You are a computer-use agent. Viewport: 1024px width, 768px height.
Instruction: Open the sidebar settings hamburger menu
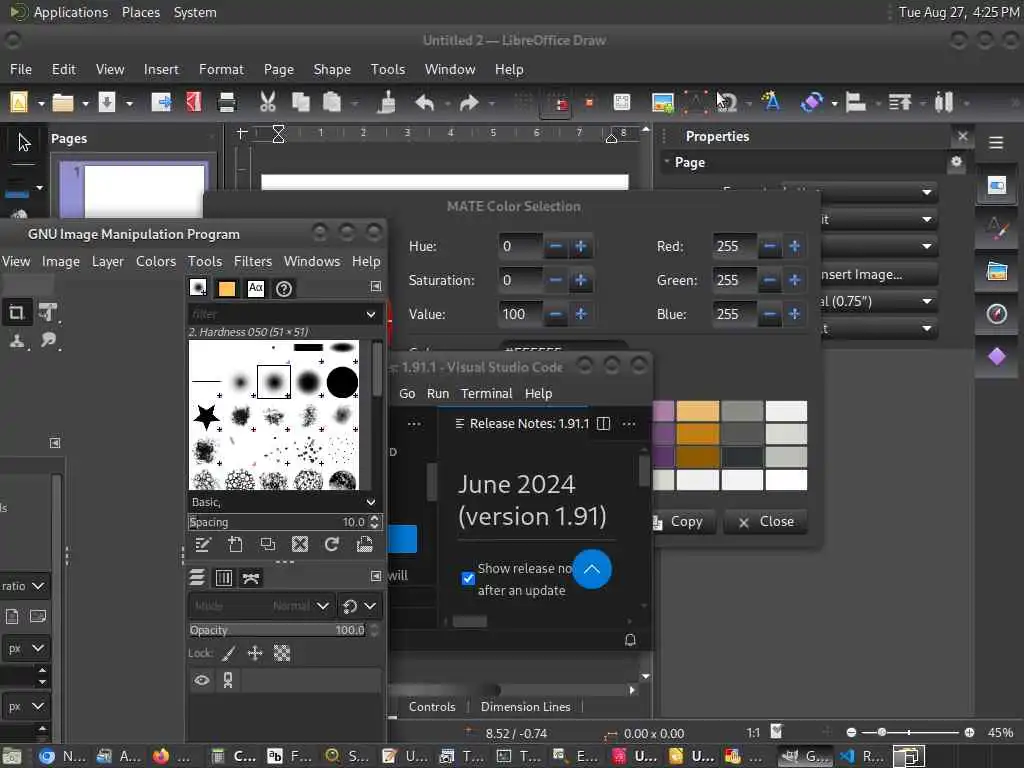click(996, 142)
